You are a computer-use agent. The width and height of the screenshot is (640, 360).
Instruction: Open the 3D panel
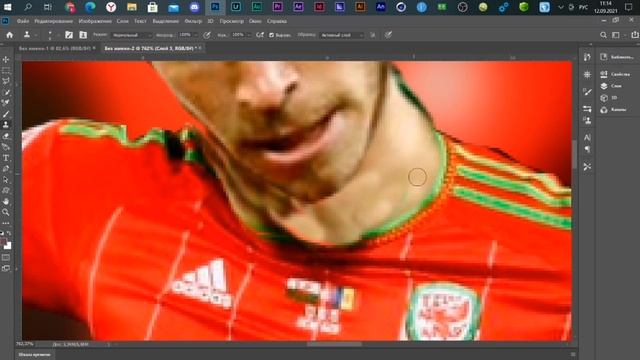tap(609, 98)
